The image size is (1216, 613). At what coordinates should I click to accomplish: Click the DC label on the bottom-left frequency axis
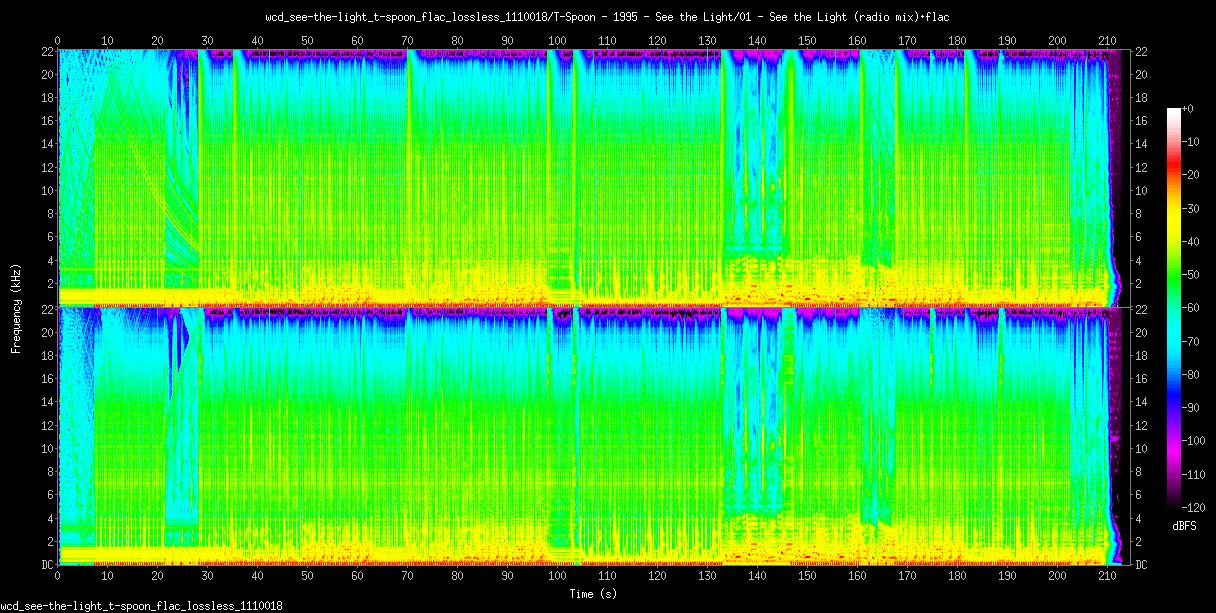[47, 564]
